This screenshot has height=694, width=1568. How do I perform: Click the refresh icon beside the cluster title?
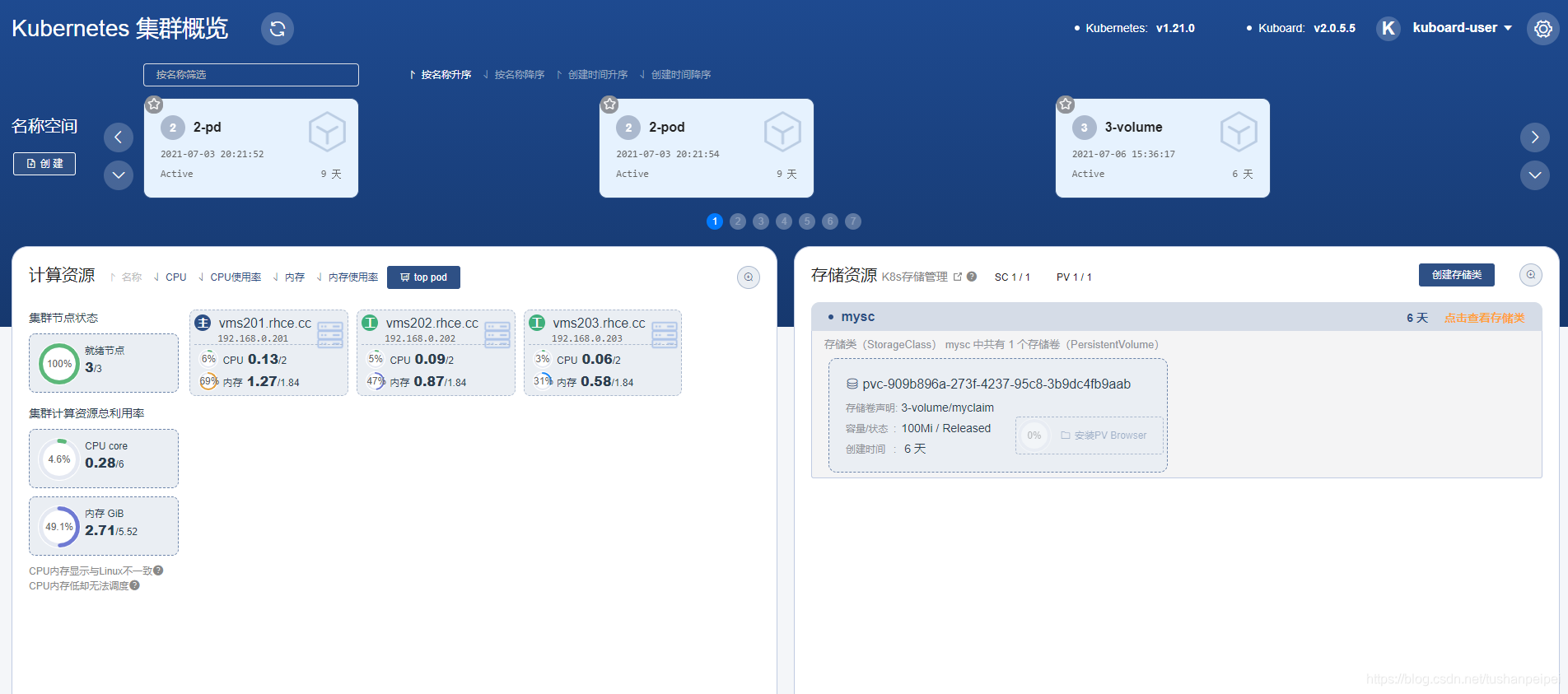tap(278, 29)
